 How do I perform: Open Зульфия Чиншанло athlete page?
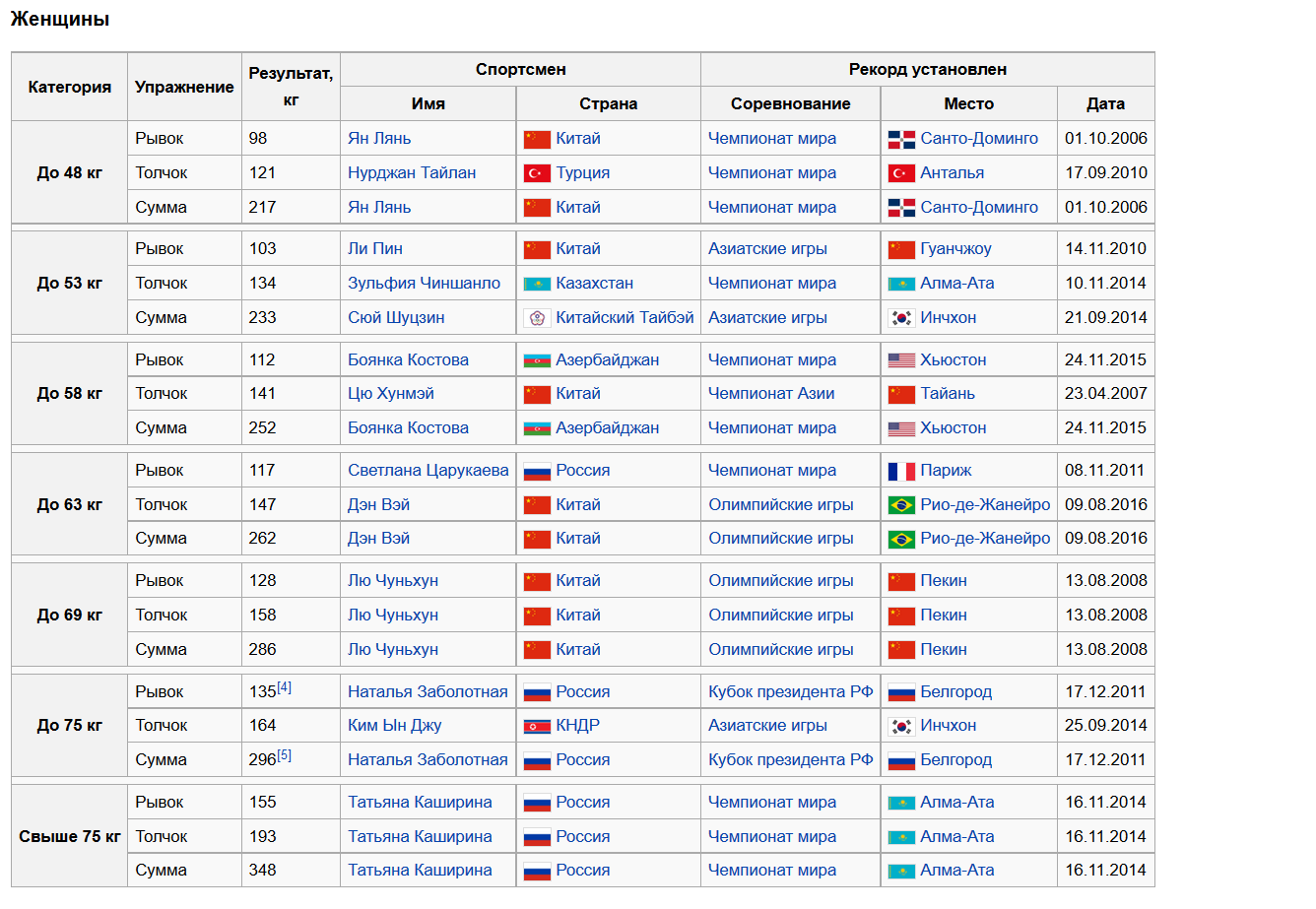[424, 284]
